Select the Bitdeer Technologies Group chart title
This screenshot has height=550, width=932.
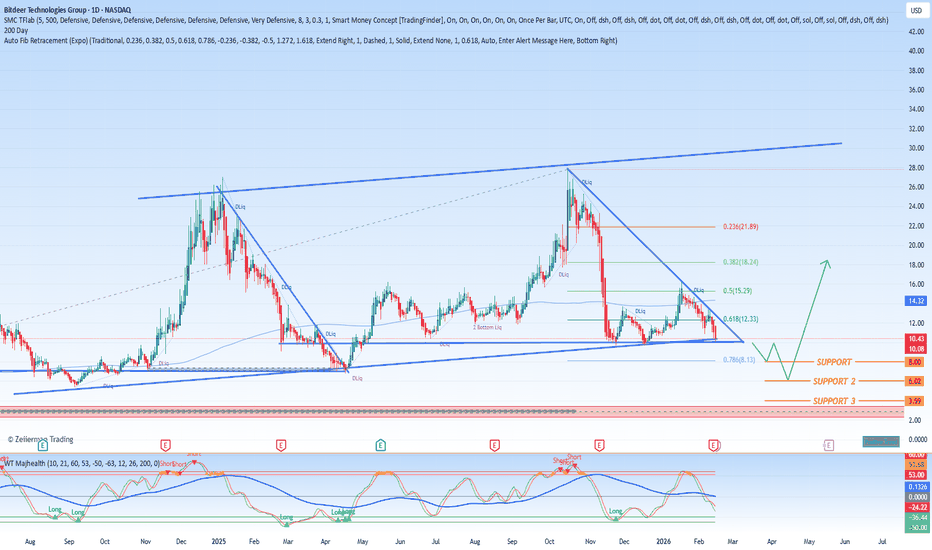(x=68, y=10)
